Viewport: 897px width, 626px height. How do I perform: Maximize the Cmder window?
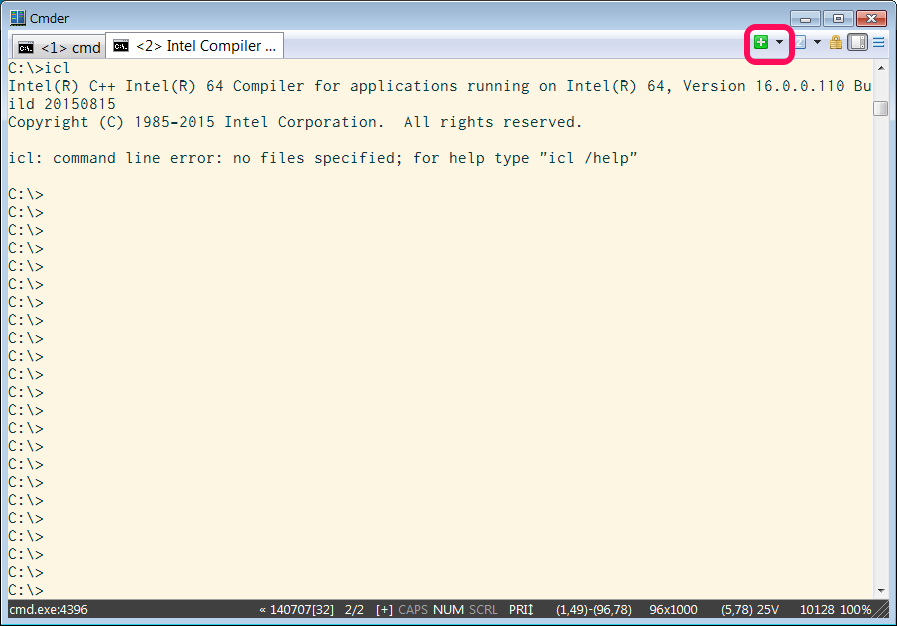(838, 19)
